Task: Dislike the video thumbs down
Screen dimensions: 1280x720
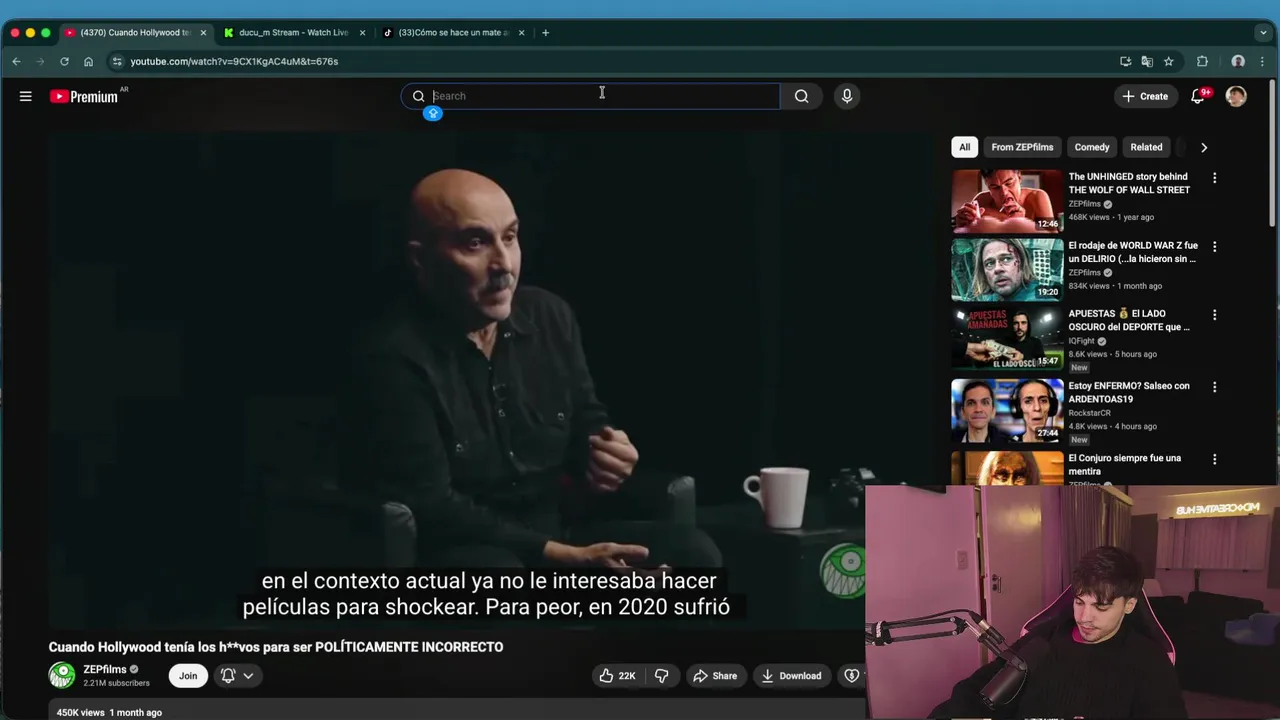Action: pyautogui.click(x=661, y=676)
